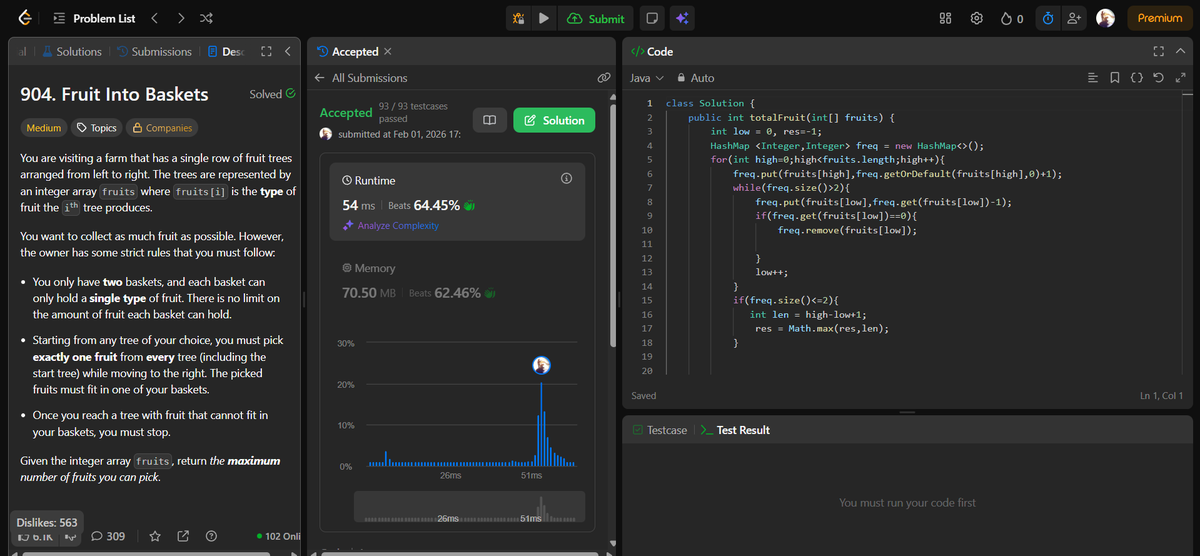The height and width of the screenshot is (556, 1200).
Task: Copy the submission link icon
Action: [603, 77]
